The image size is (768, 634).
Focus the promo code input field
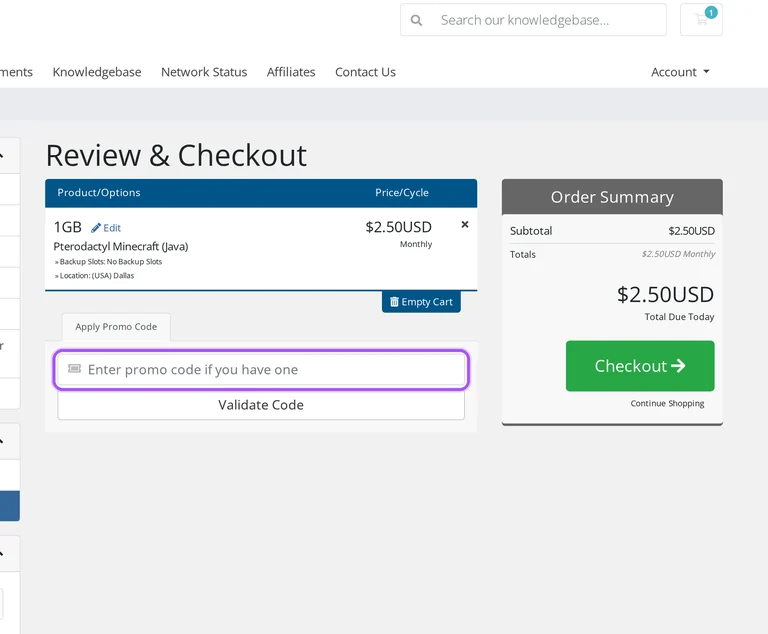pos(261,370)
